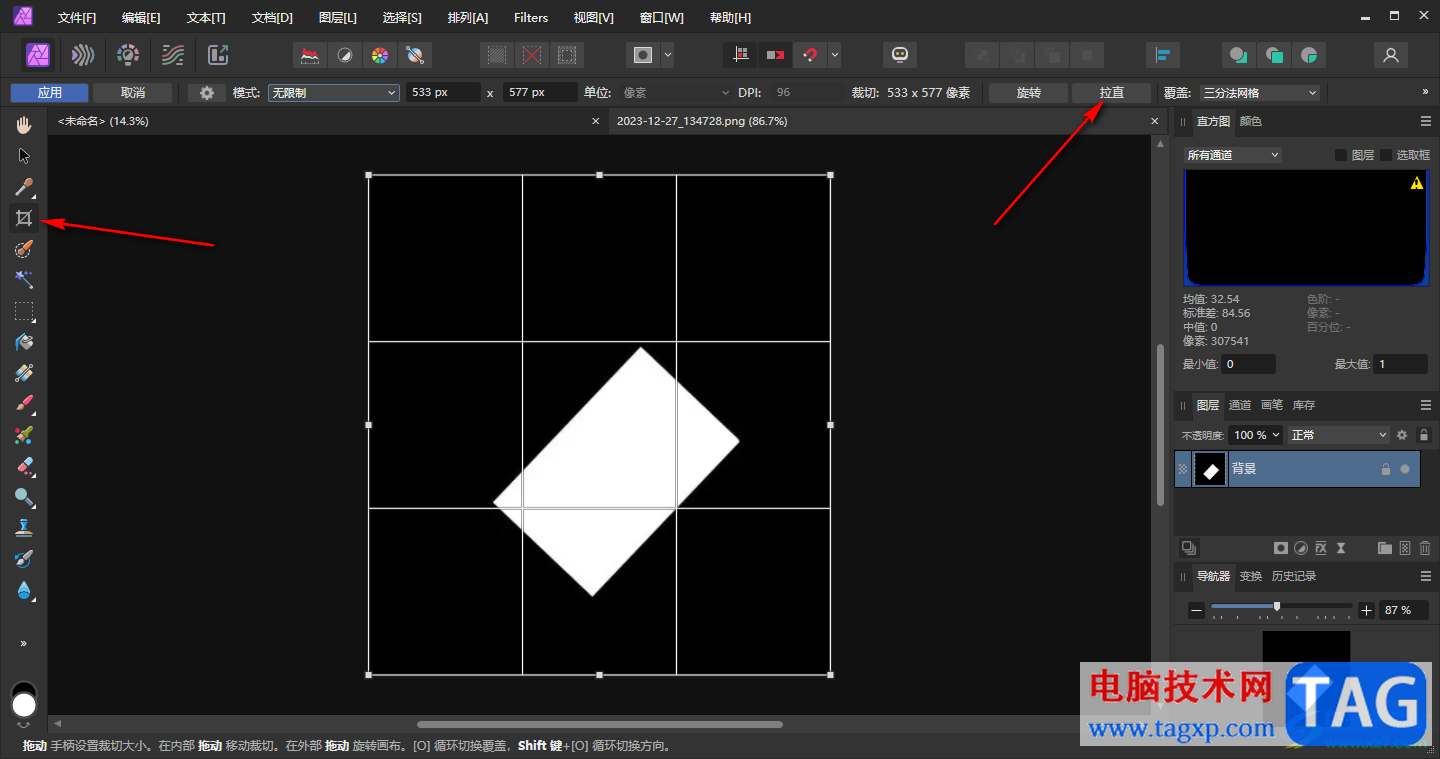This screenshot has height=759, width=1440.
Task: Apply Auto White Balance icon
Action: pyautogui.click(x=414, y=55)
